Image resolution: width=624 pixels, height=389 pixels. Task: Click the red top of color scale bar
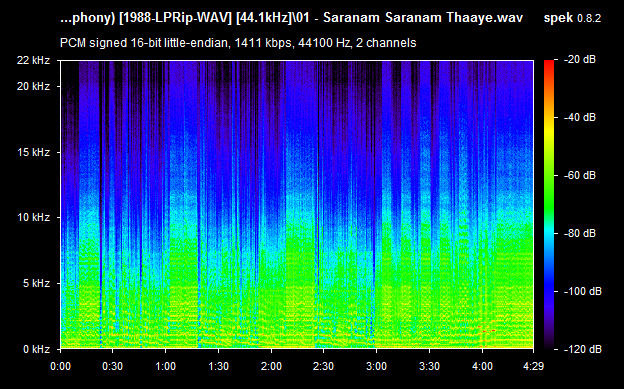[x=549, y=62]
